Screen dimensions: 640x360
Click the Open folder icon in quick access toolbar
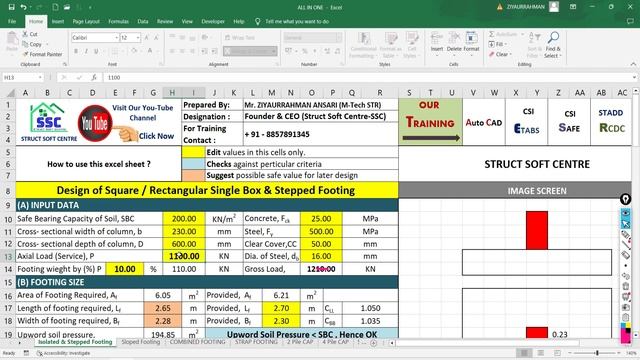pos(67,7)
